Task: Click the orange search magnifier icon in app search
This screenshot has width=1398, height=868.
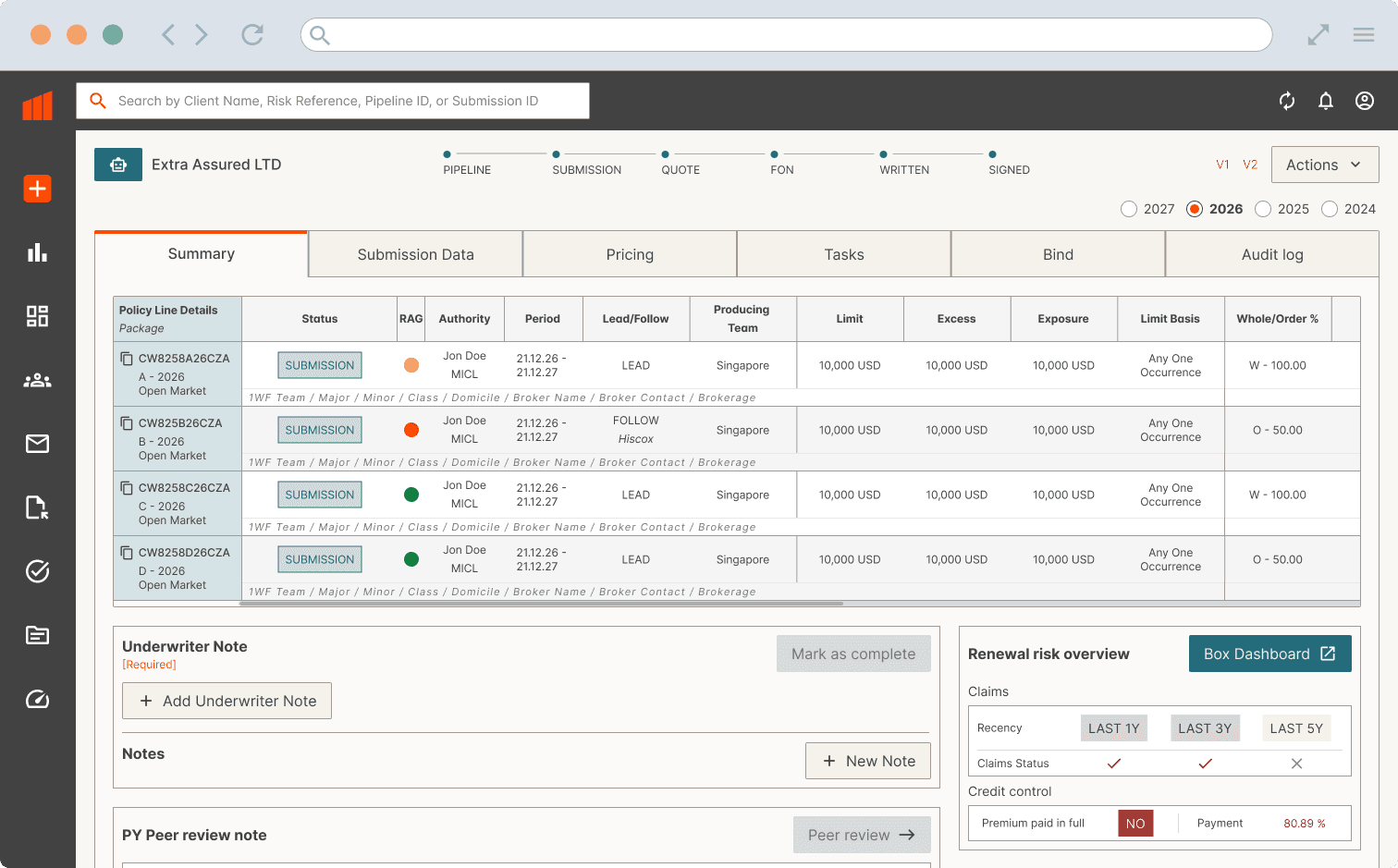Action: (x=98, y=101)
